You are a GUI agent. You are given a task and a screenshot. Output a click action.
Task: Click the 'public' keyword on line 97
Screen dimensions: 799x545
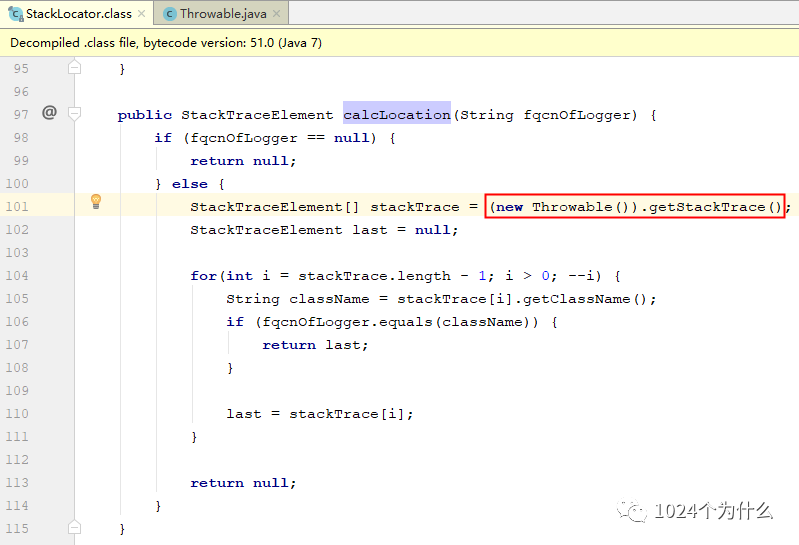pos(145,115)
